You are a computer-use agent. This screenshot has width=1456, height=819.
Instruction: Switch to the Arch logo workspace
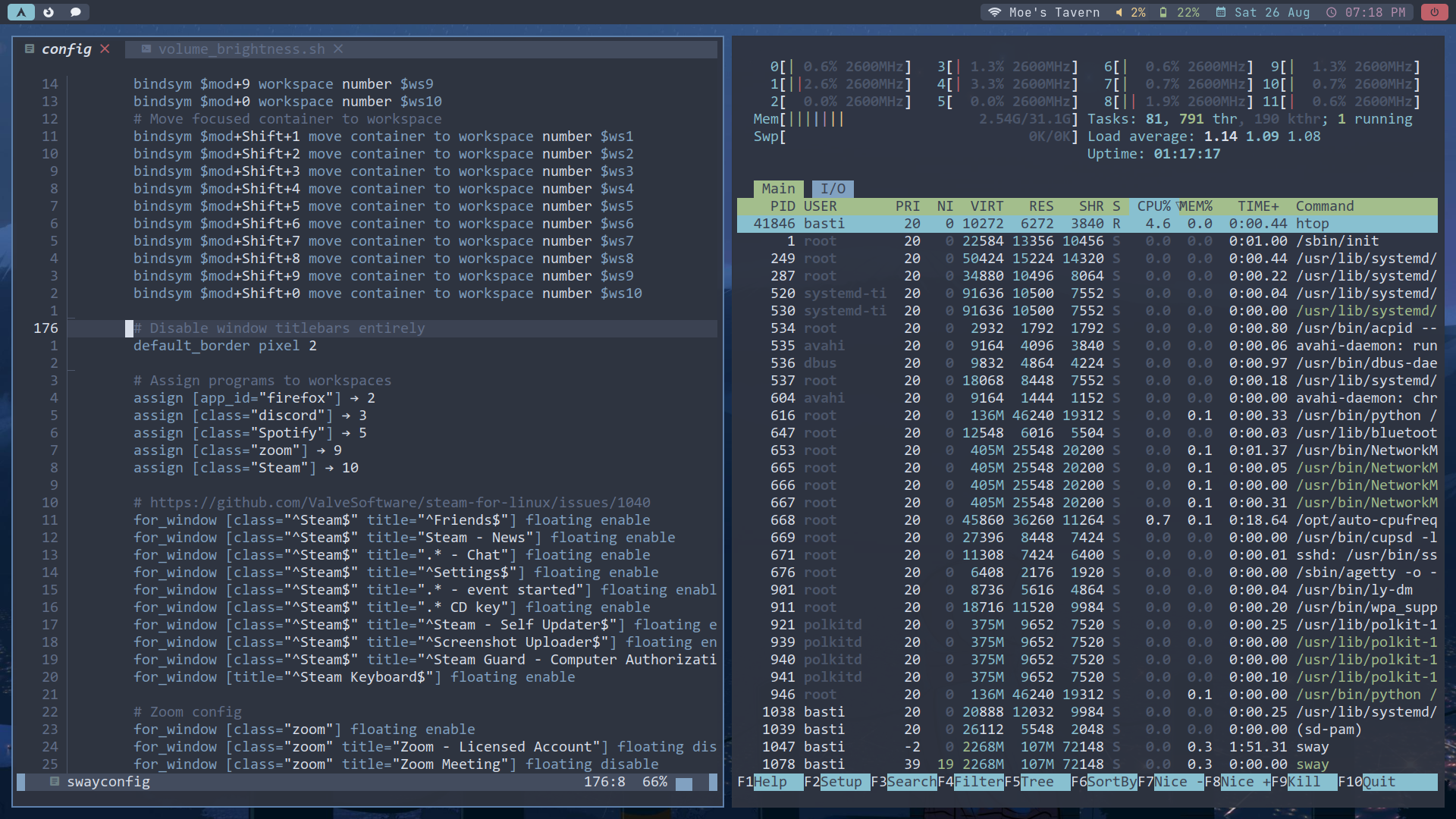[x=20, y=12]
